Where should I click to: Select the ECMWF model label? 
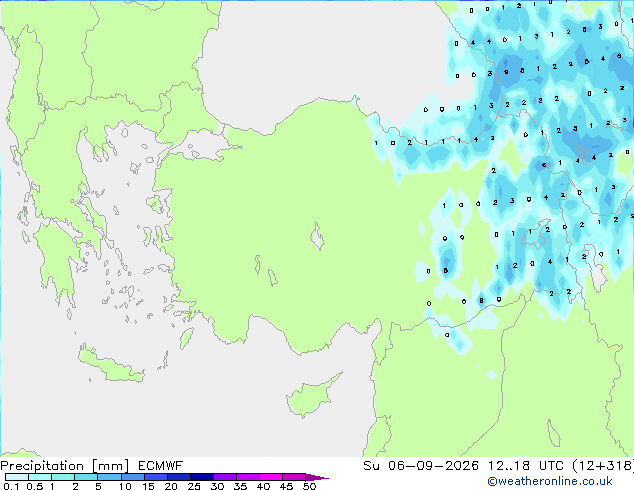160,466
